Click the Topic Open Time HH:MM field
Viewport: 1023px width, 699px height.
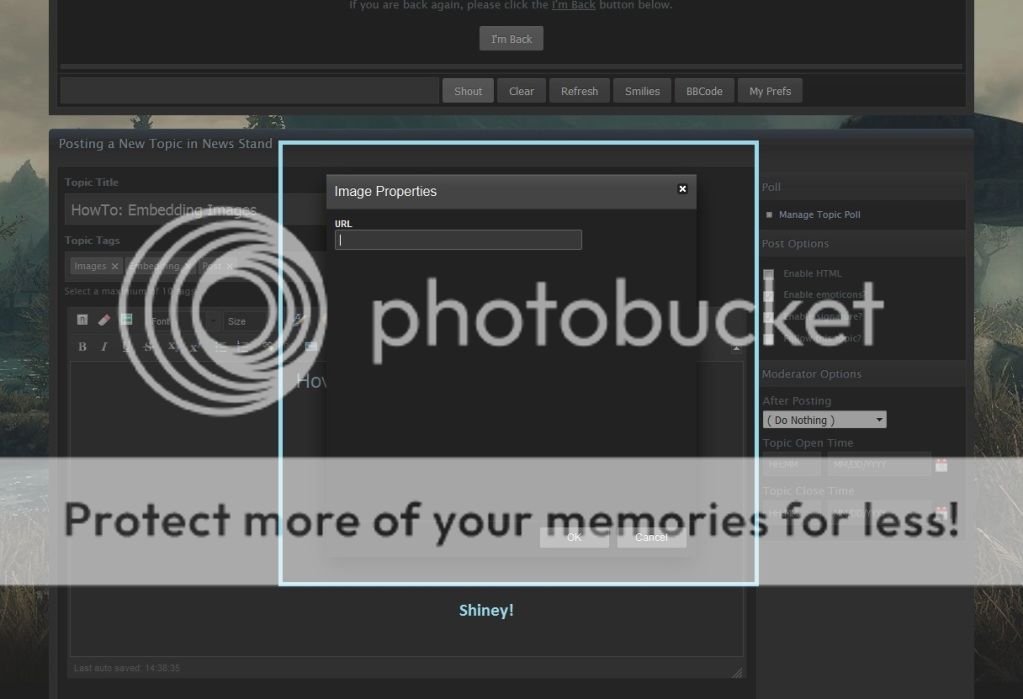click(792, 465)
